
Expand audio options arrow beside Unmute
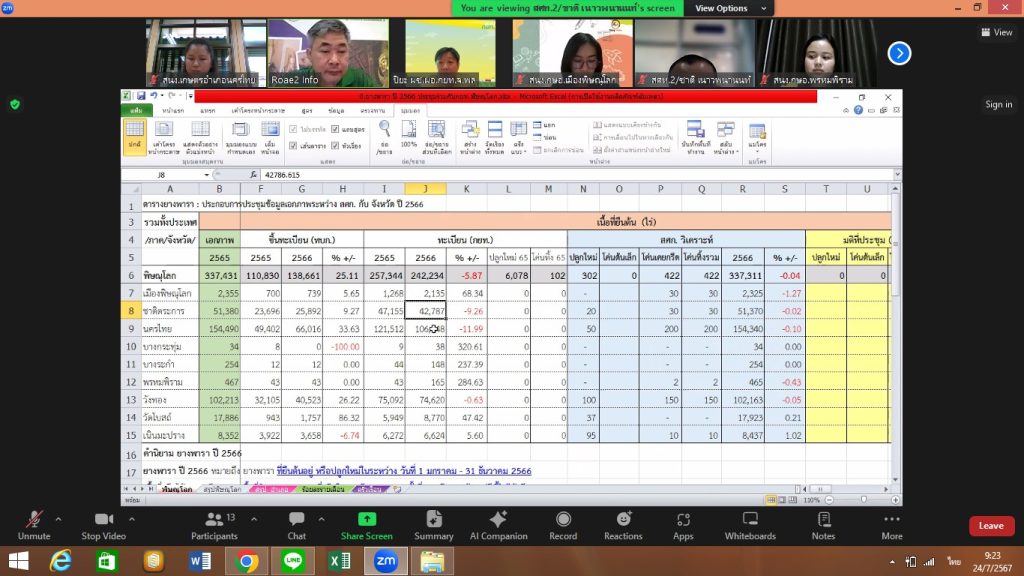(x=58, y=519)
